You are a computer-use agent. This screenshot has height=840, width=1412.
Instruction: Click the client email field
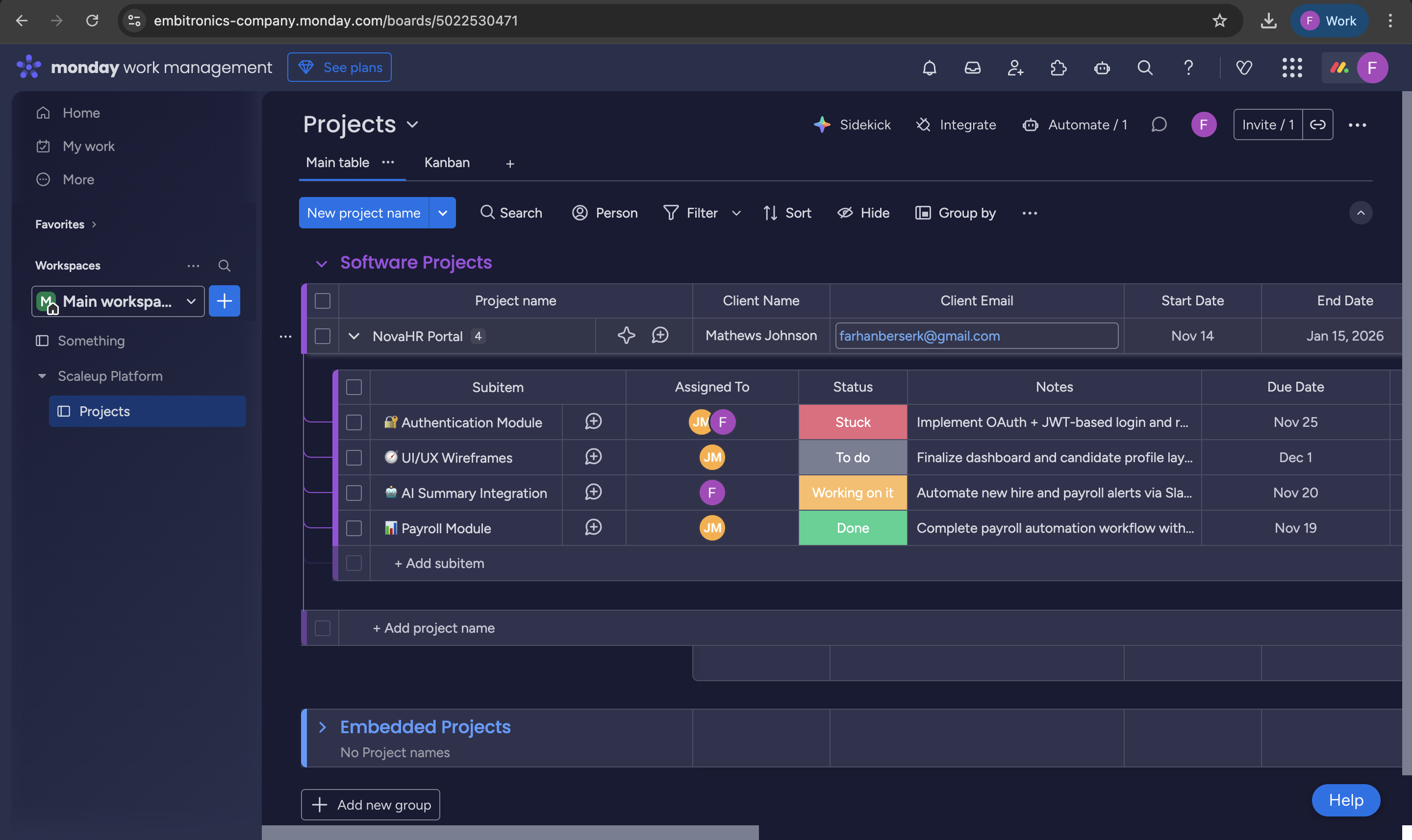click(x=976, y=336)
